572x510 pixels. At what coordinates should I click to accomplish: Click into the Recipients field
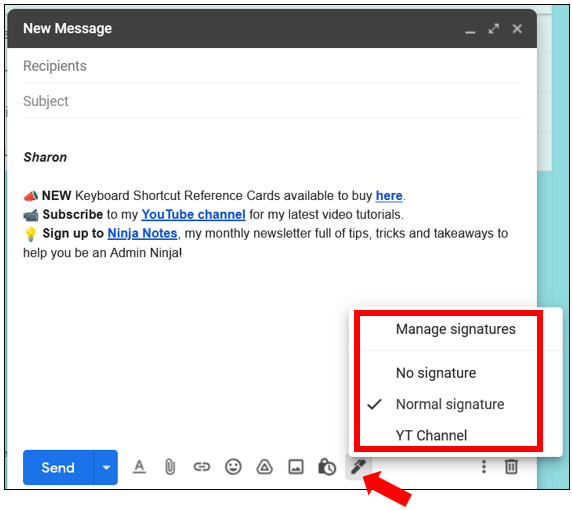coord(272,66)
